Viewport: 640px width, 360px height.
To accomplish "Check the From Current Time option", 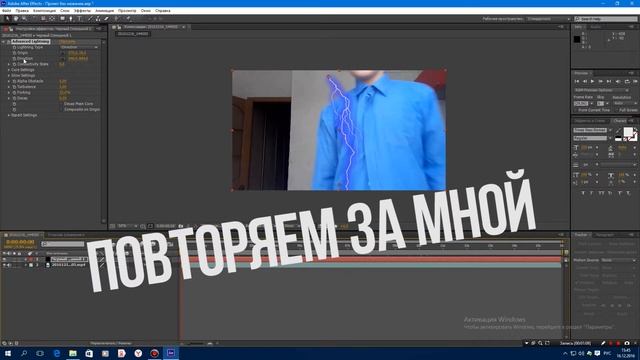I will pos(576,110).
